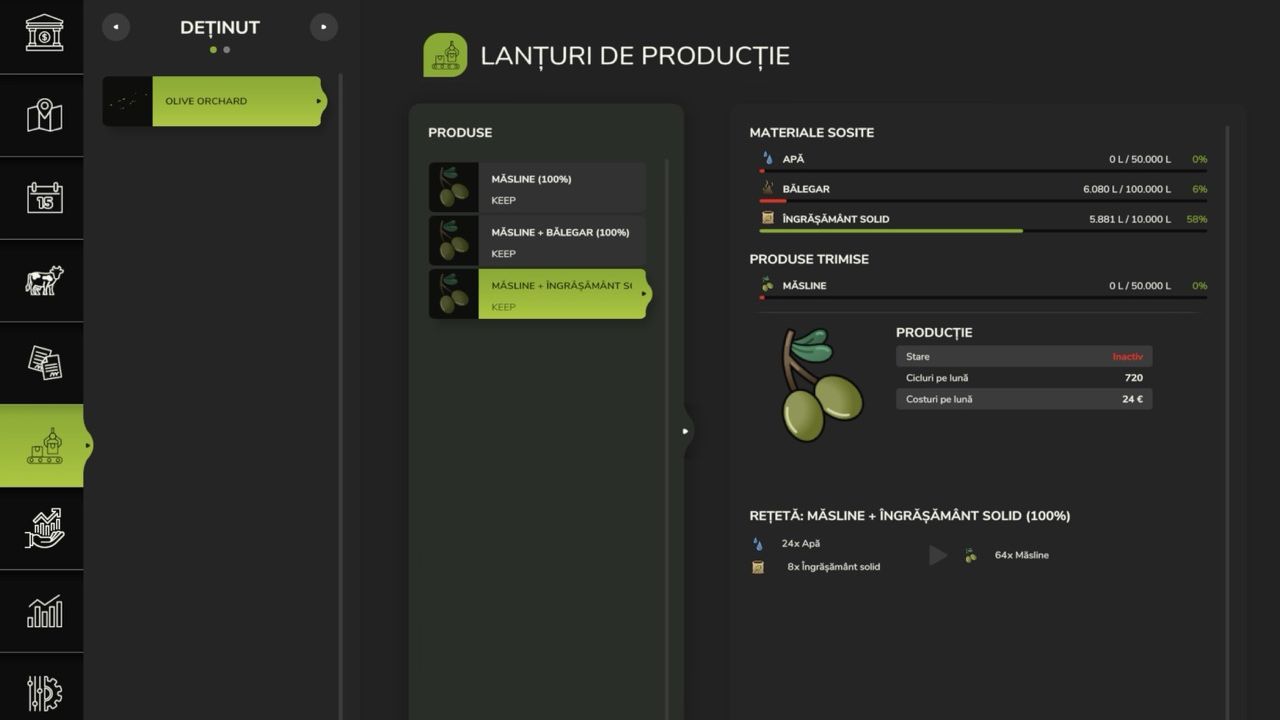This screenshot has height=720, width=1280.
Task: Open the animals cow icon in sidebar
Action: [x=43, y=280]
